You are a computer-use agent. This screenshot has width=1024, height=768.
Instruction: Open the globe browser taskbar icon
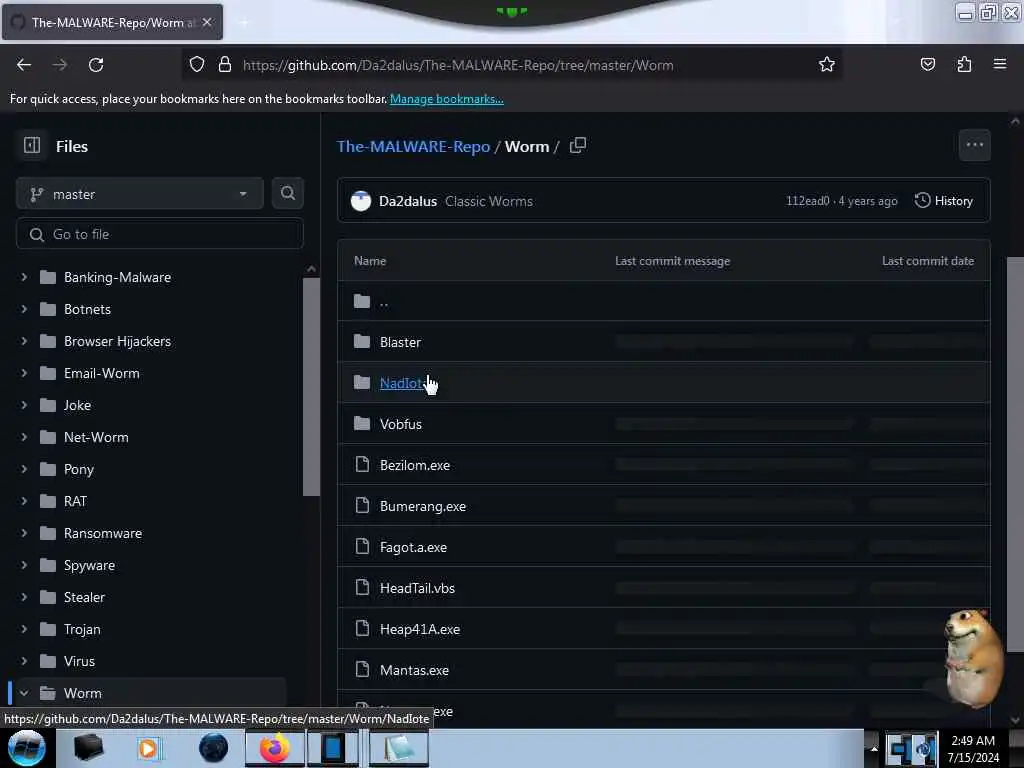click(x=214, y=748)
